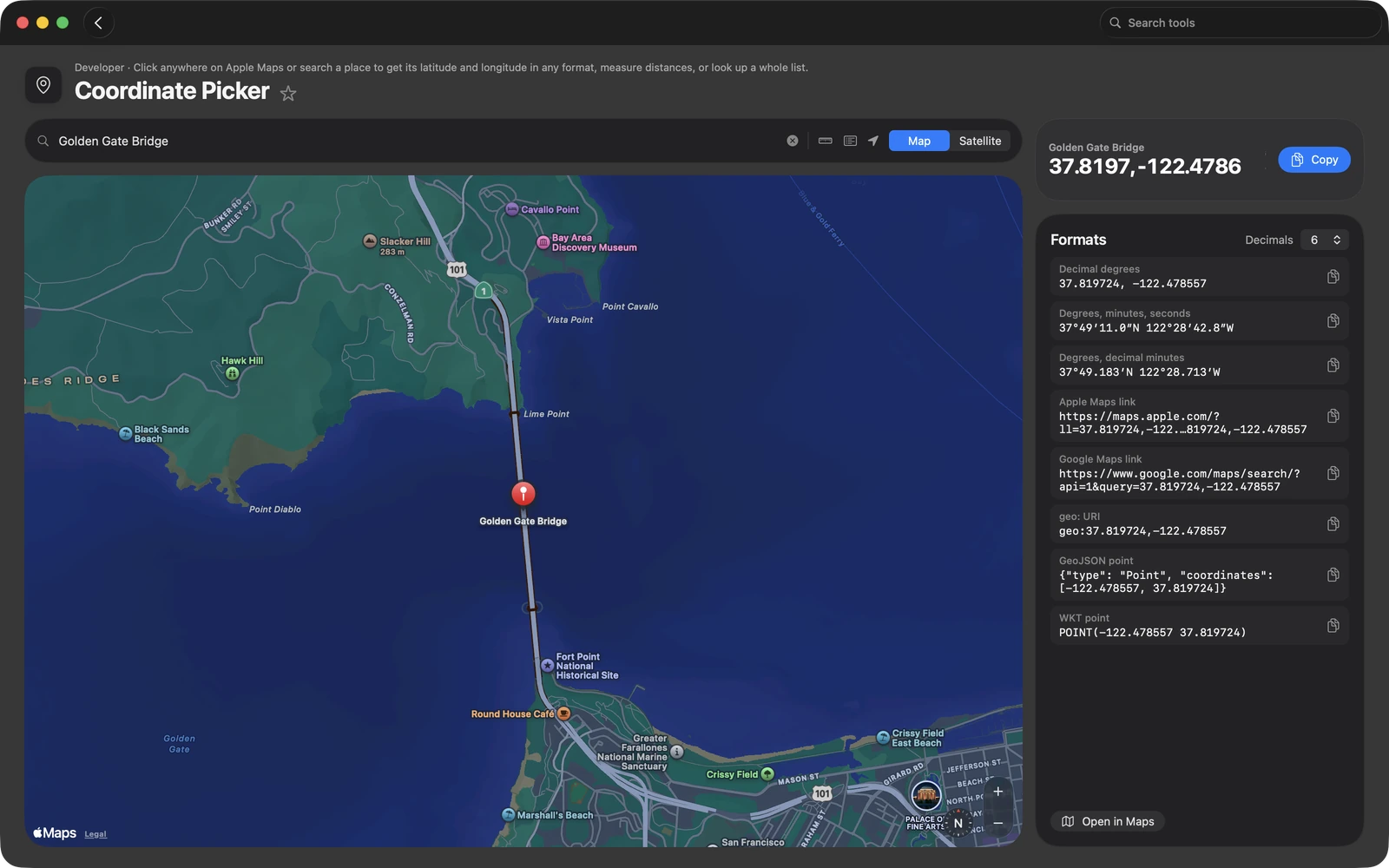Image resolution: width=1389 pixels, height=868 pixels.
Task: Copy the Decimal degrees format
Action: pyautogui.click(x=1333, y=276)
